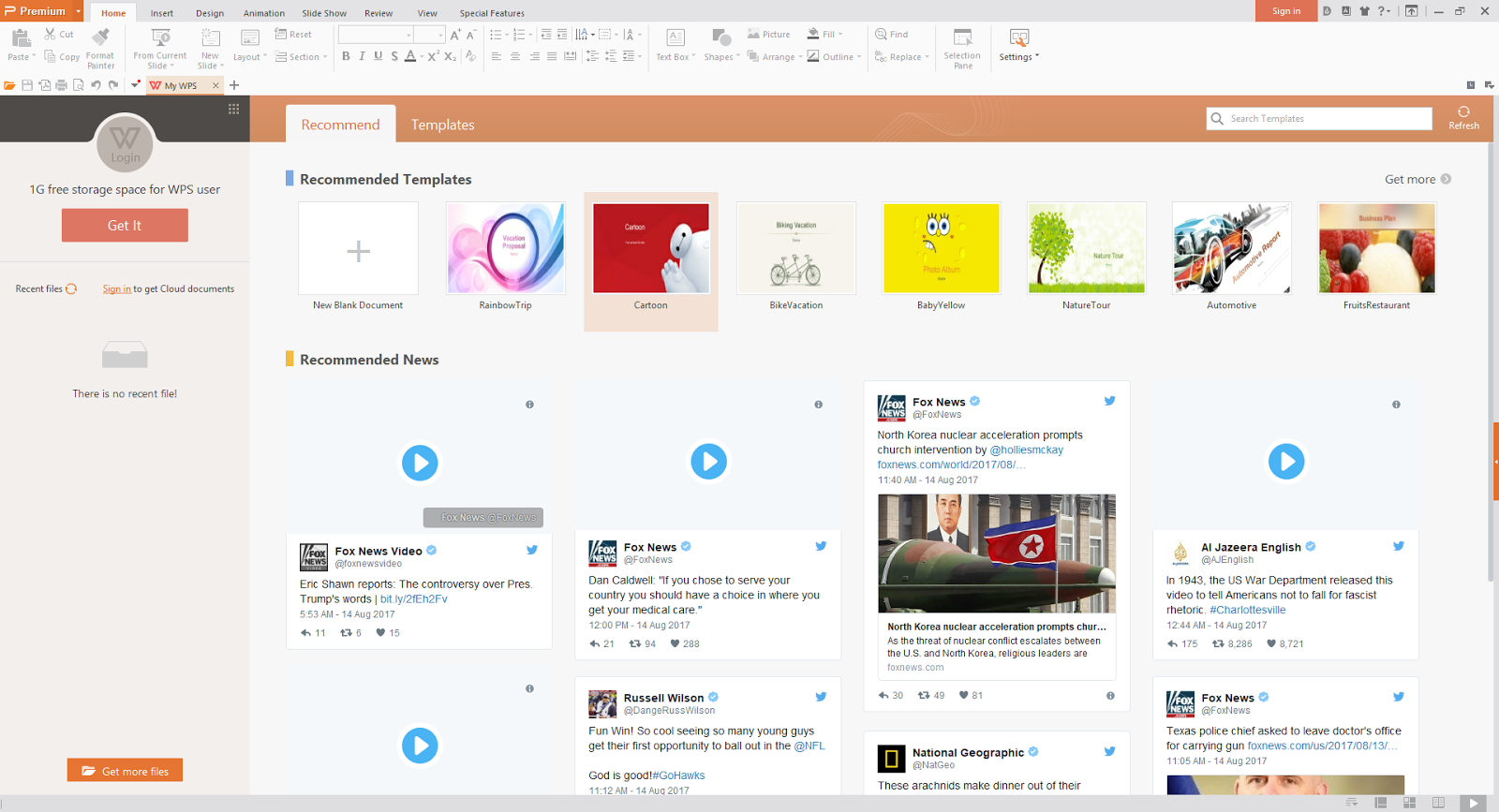The image size is (1499, 812).
Task: Click the Twitter bird on Russell Wilson tweet
Action: coord(821,697)
